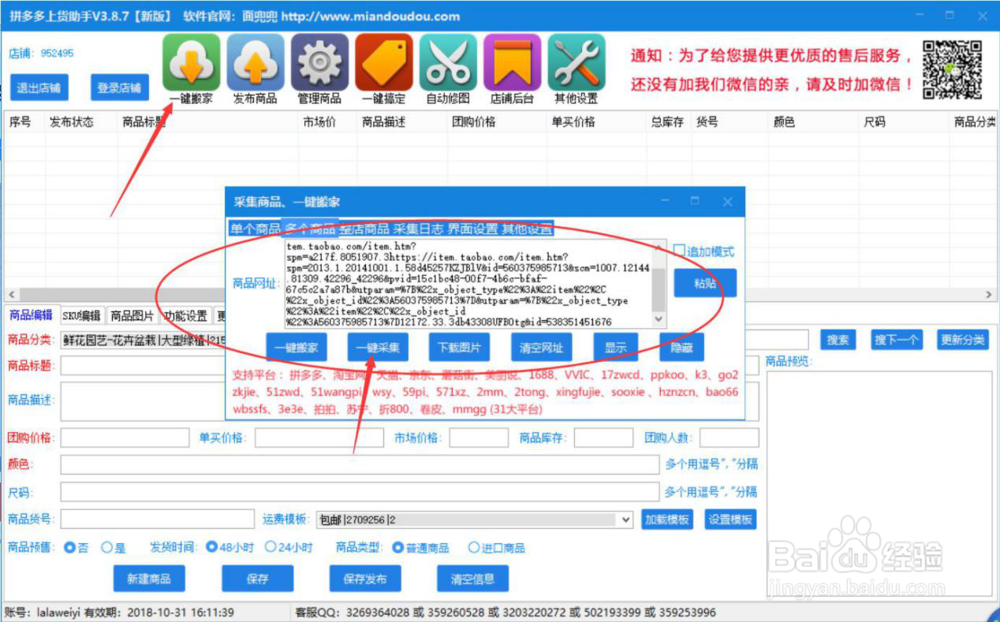This screenshot has width=1000, height=622.
Task: Click 粘贴 button
Action: click(705, 283)
